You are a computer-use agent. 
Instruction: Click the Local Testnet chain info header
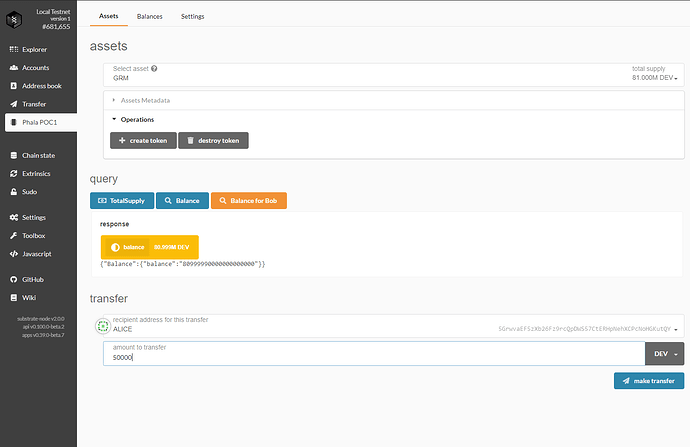point(53,19)
